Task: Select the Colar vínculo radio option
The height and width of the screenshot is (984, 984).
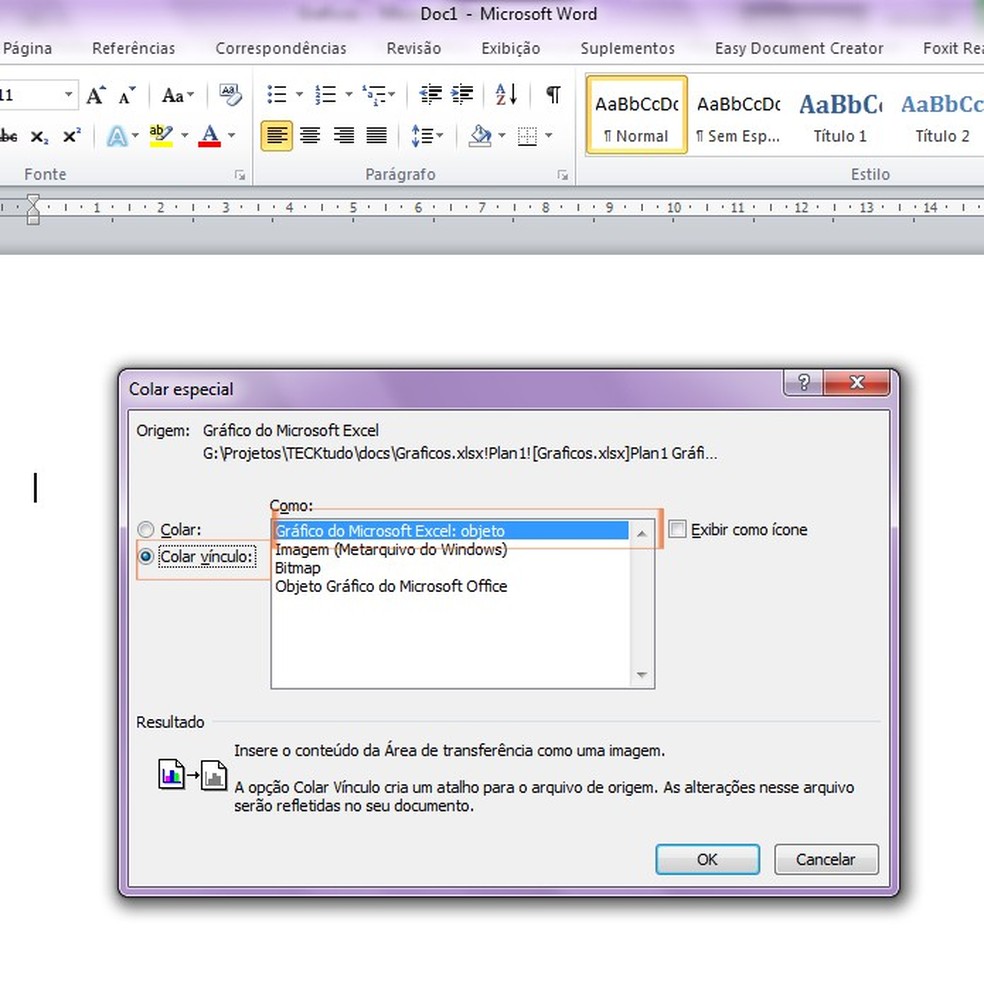Action: point(147,556)
